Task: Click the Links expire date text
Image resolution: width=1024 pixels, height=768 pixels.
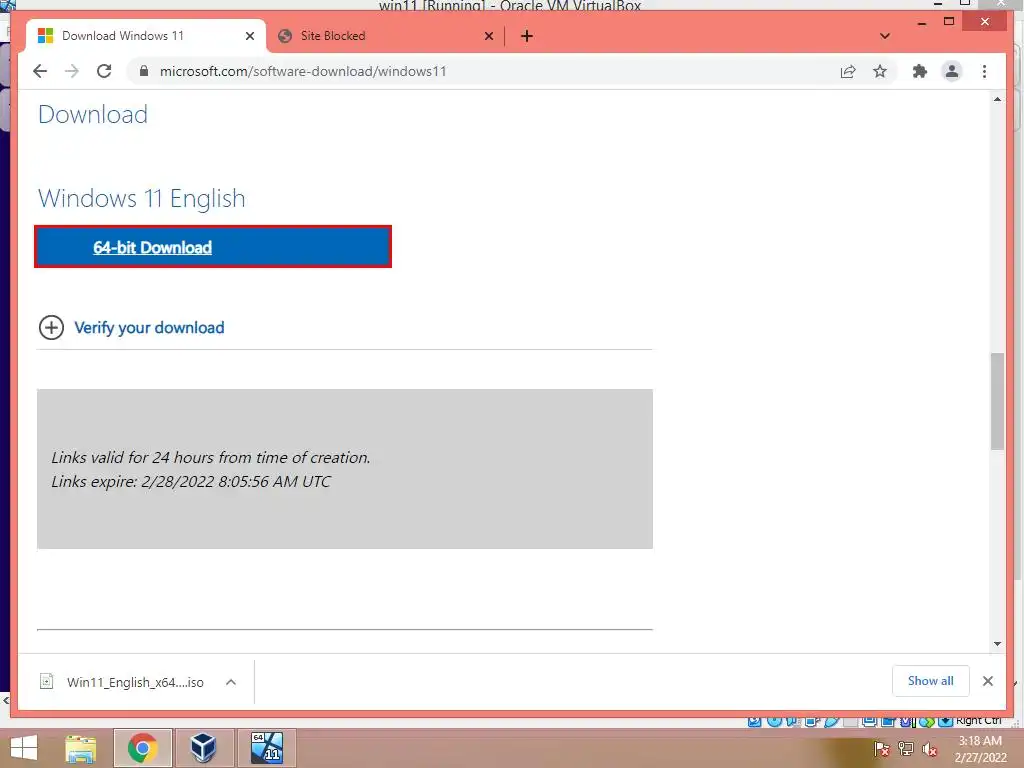Action: [x=191, y=482]
